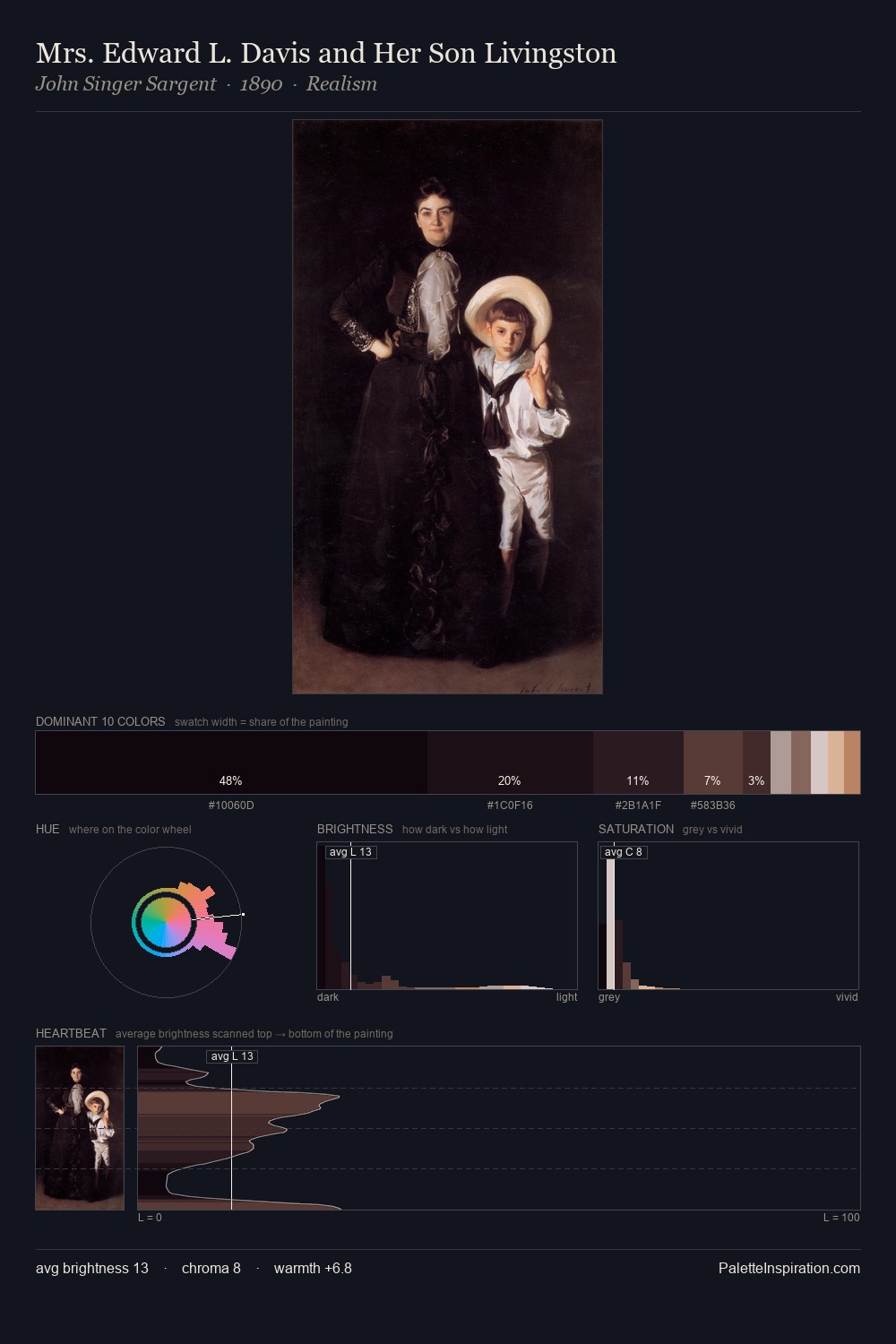Click the 'dark' axis label
This screenshot has height=1344, width=896.
[x=328, y=997]
